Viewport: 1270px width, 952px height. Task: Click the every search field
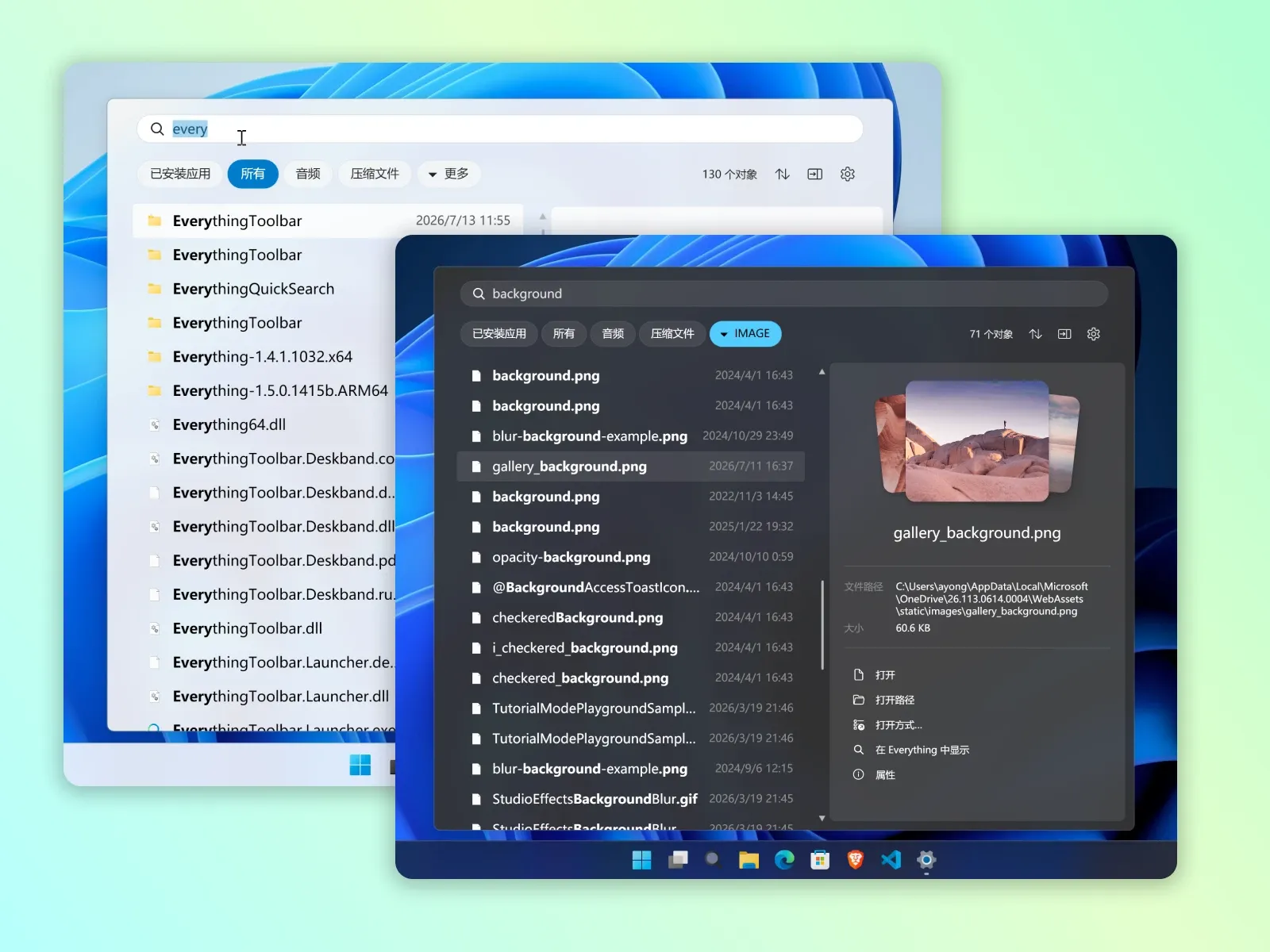500,129
